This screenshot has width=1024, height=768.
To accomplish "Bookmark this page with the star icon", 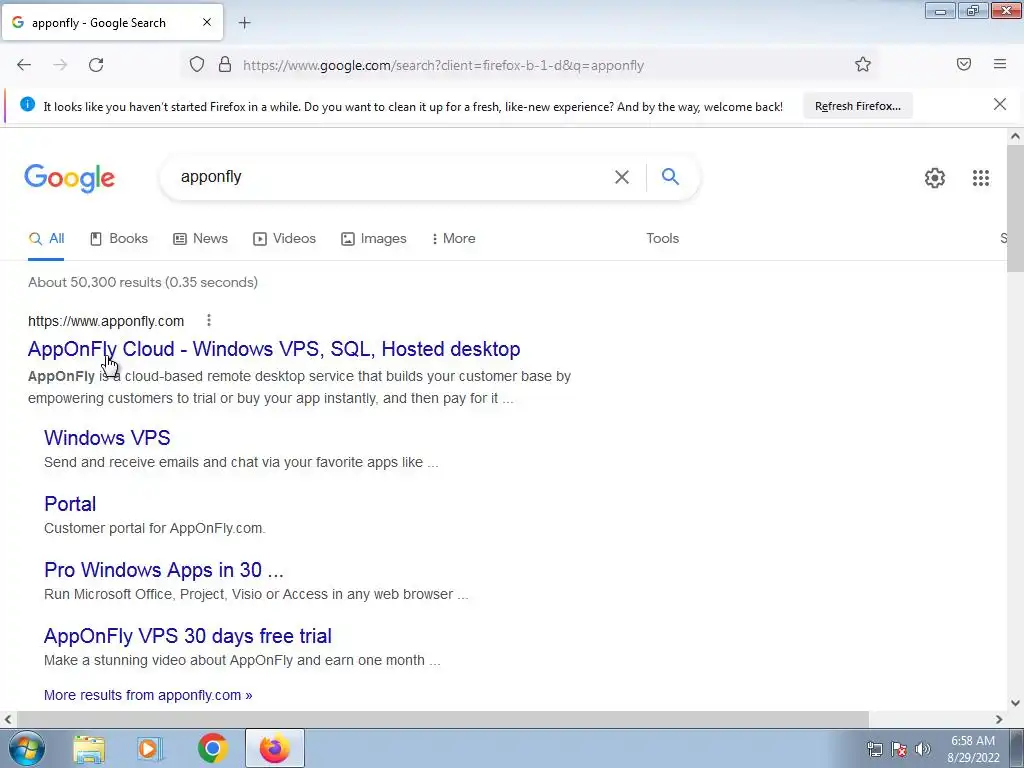I will [x=863, y=64].
